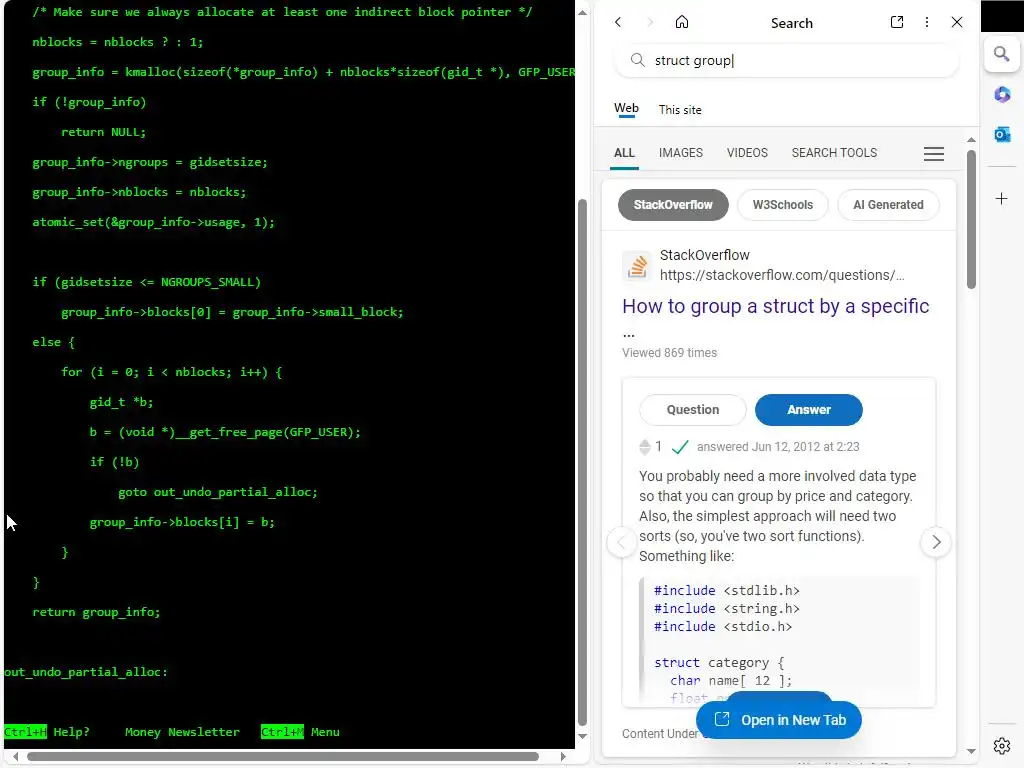Select the AI Generated filter chip

coord(888,205)
